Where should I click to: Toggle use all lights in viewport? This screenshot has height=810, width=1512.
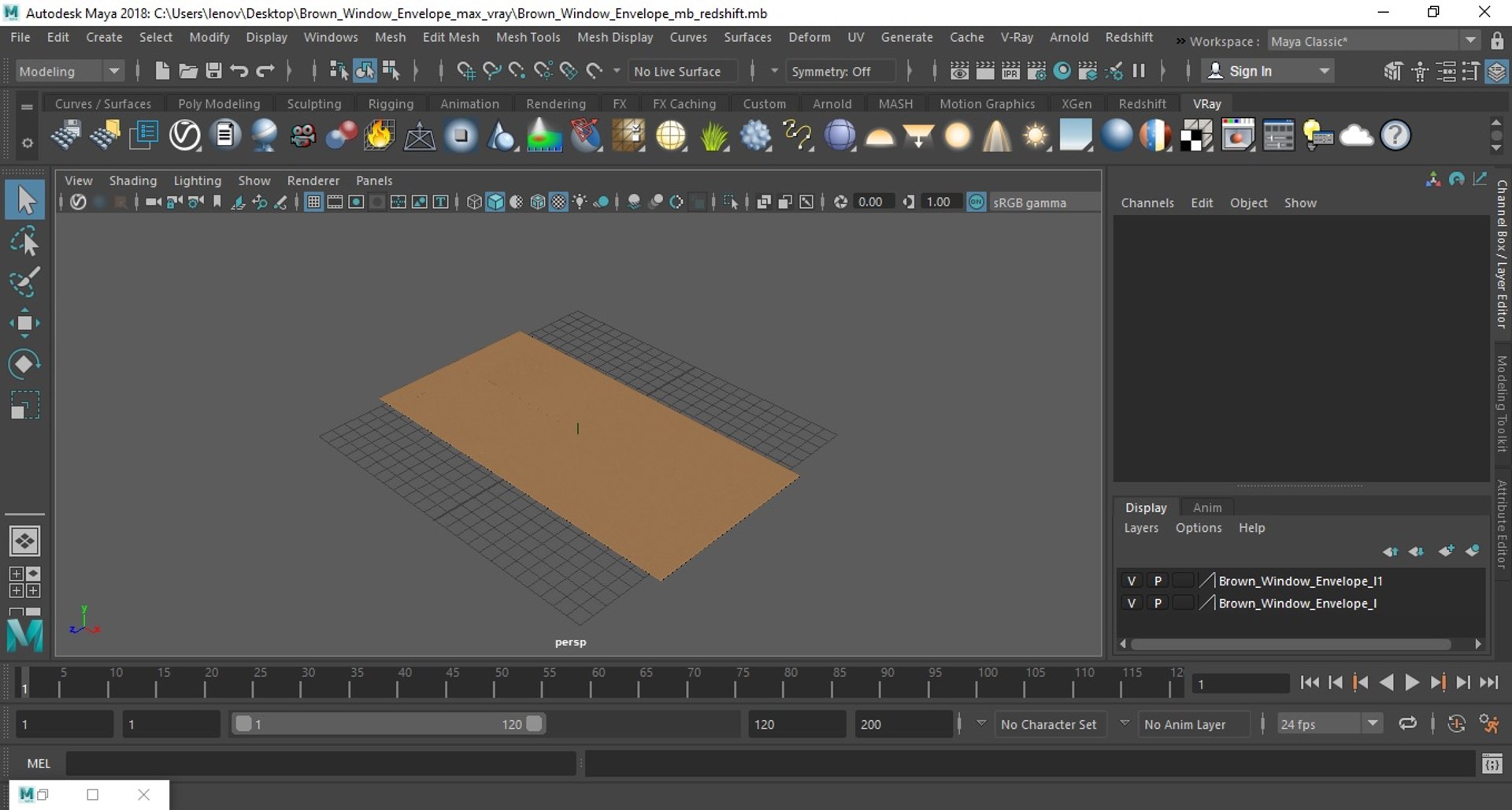[x=580, y=202]
